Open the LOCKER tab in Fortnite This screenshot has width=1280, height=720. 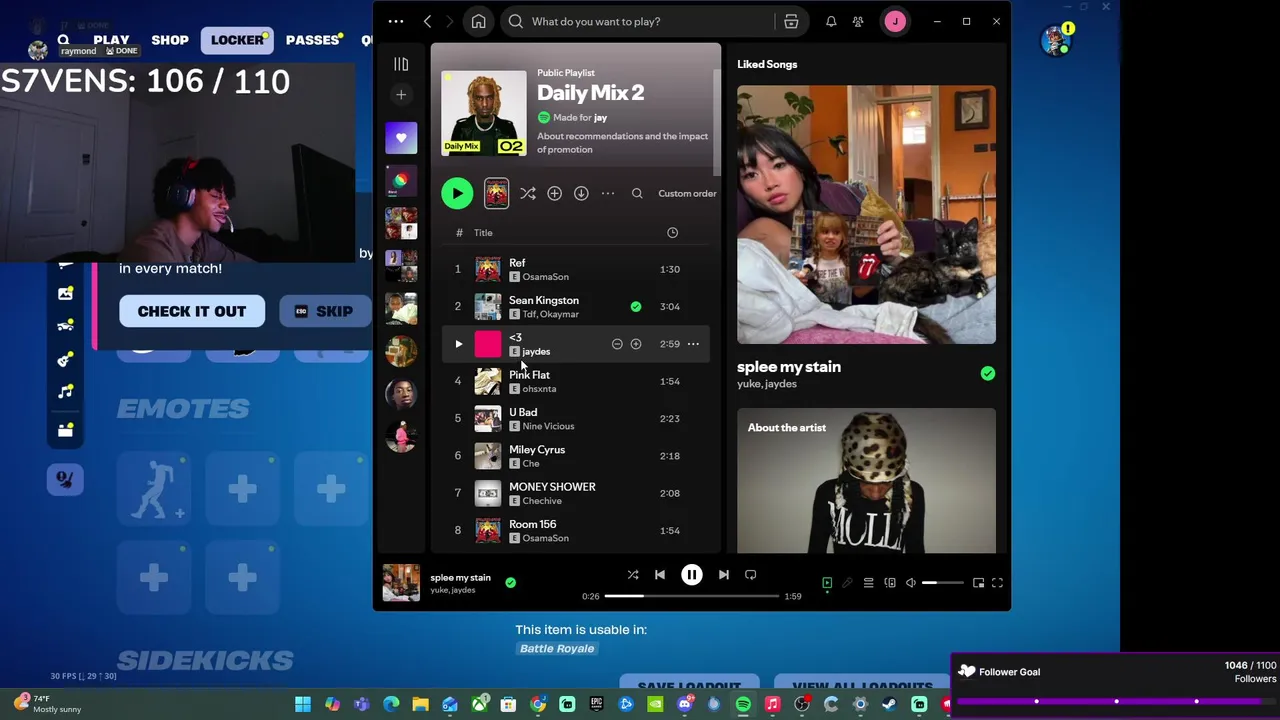pyautogui.click(x=238, y=40)
